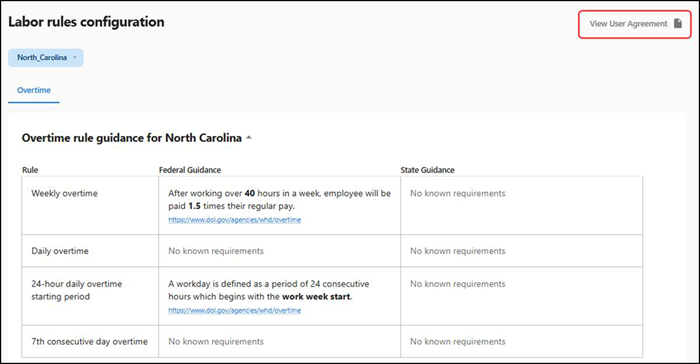Open the dol.gov link under Weekly overtime

click(x=234, y=220)
